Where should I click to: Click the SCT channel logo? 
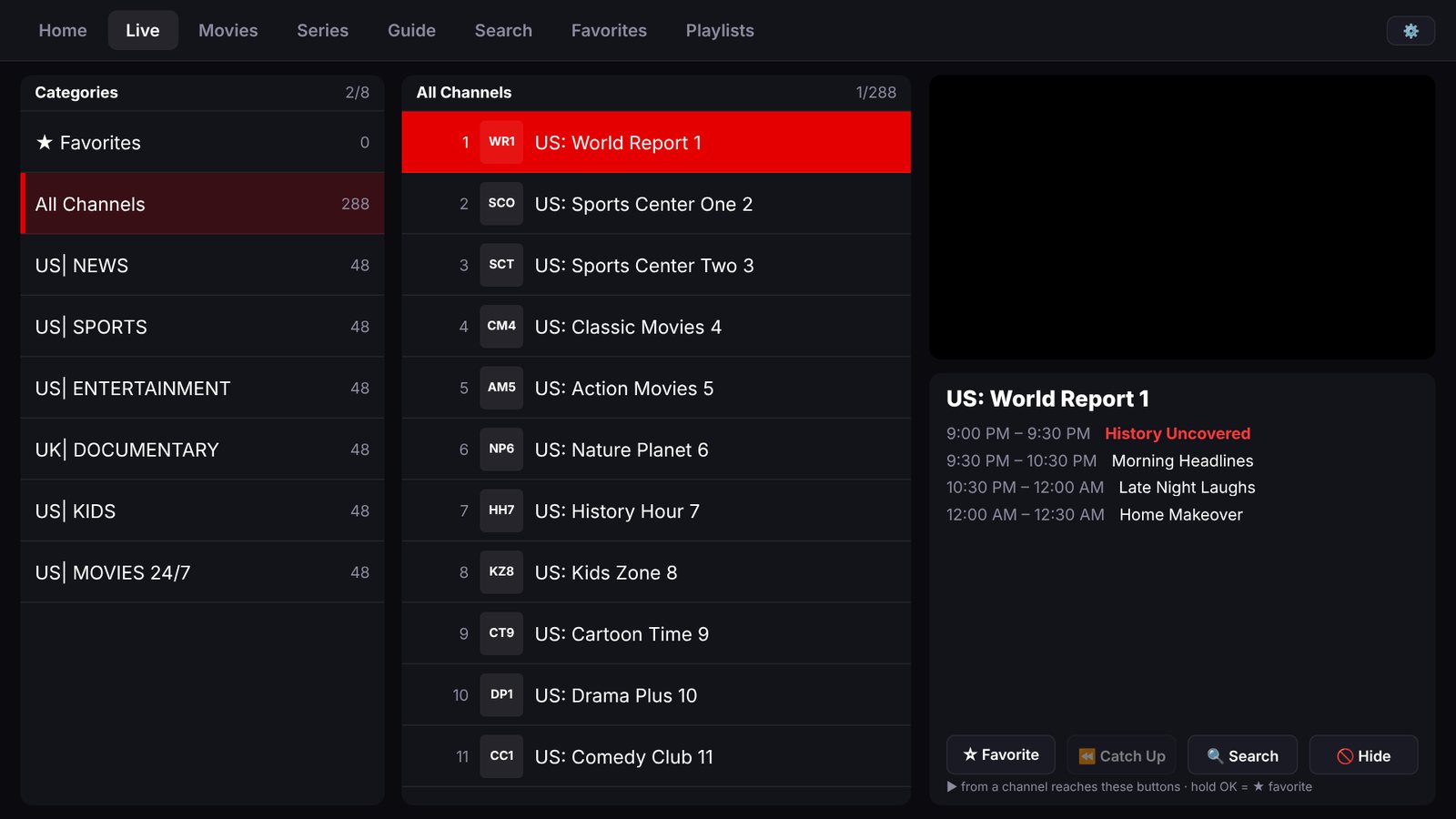(x=501, y=265)
